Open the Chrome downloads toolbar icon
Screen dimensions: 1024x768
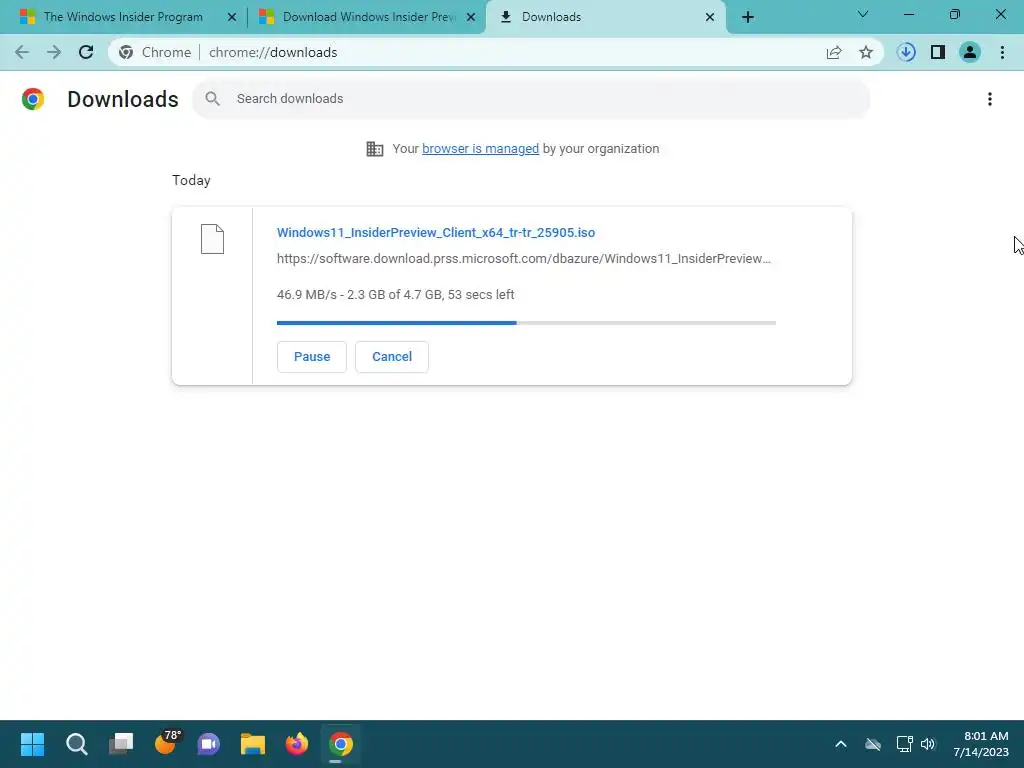(x=906, y=52)
